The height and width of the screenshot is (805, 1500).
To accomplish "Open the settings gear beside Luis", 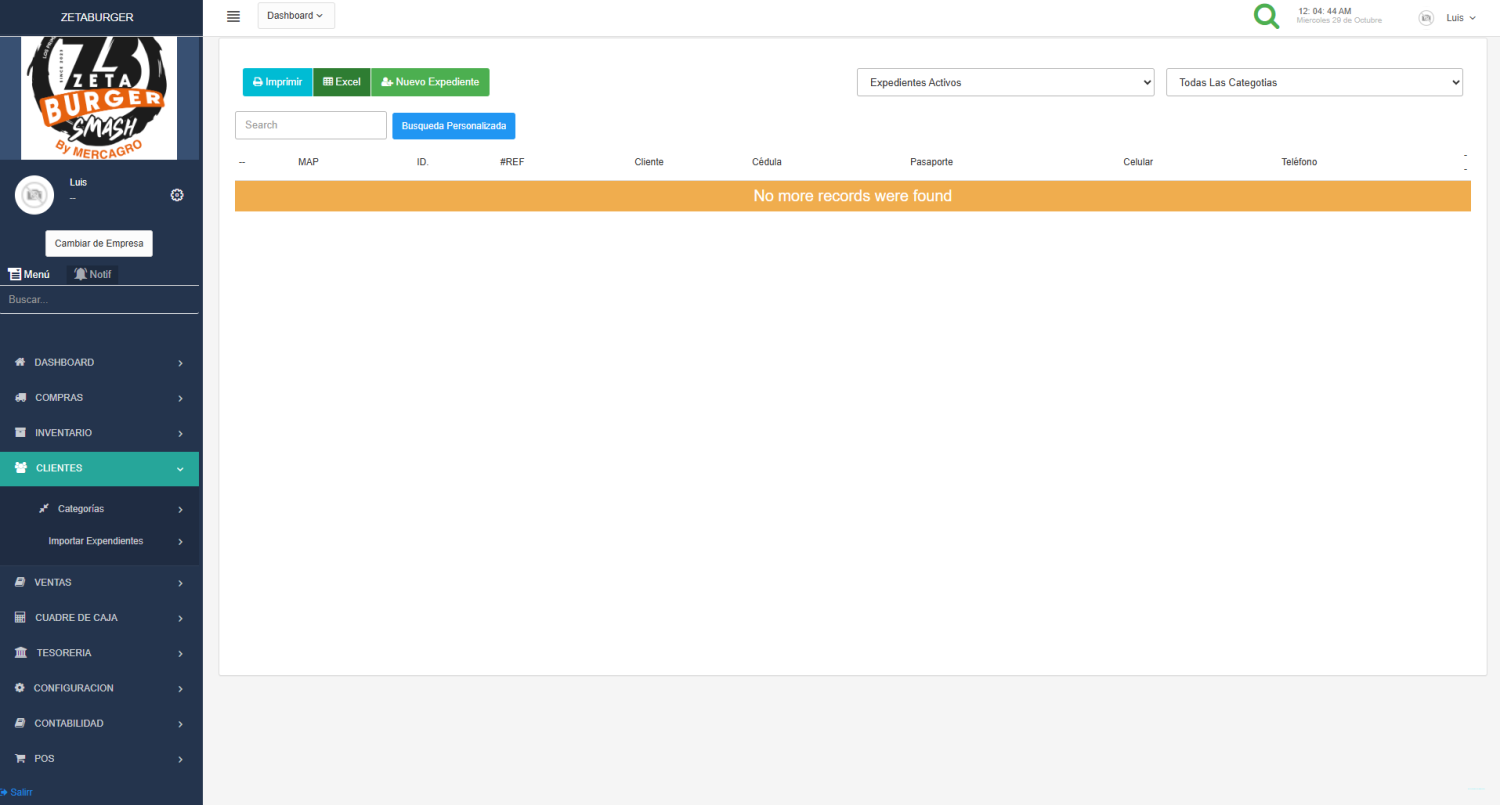I will [x=177, y=195].
